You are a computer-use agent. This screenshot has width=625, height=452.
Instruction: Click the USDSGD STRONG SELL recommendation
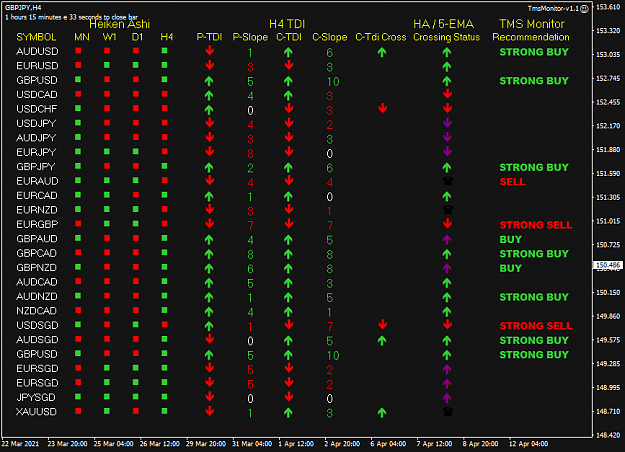536,326
